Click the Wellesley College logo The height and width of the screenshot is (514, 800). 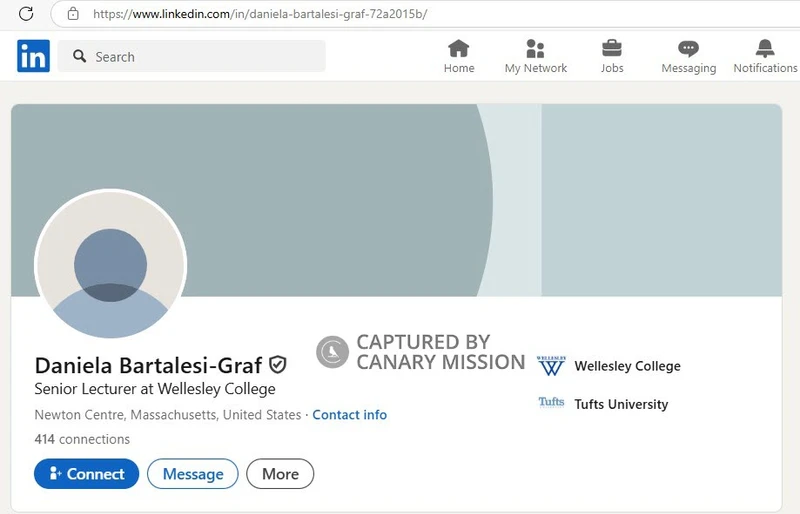coord(551,366)
